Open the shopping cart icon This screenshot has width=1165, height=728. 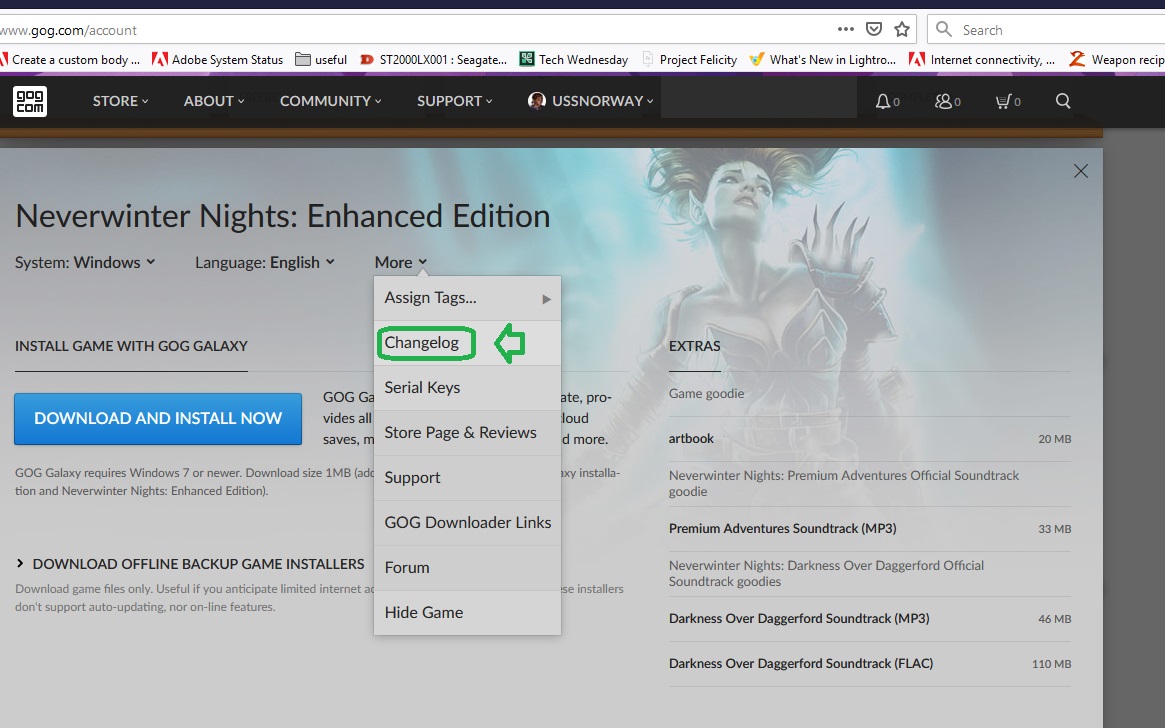click(x=1003, y=101)
